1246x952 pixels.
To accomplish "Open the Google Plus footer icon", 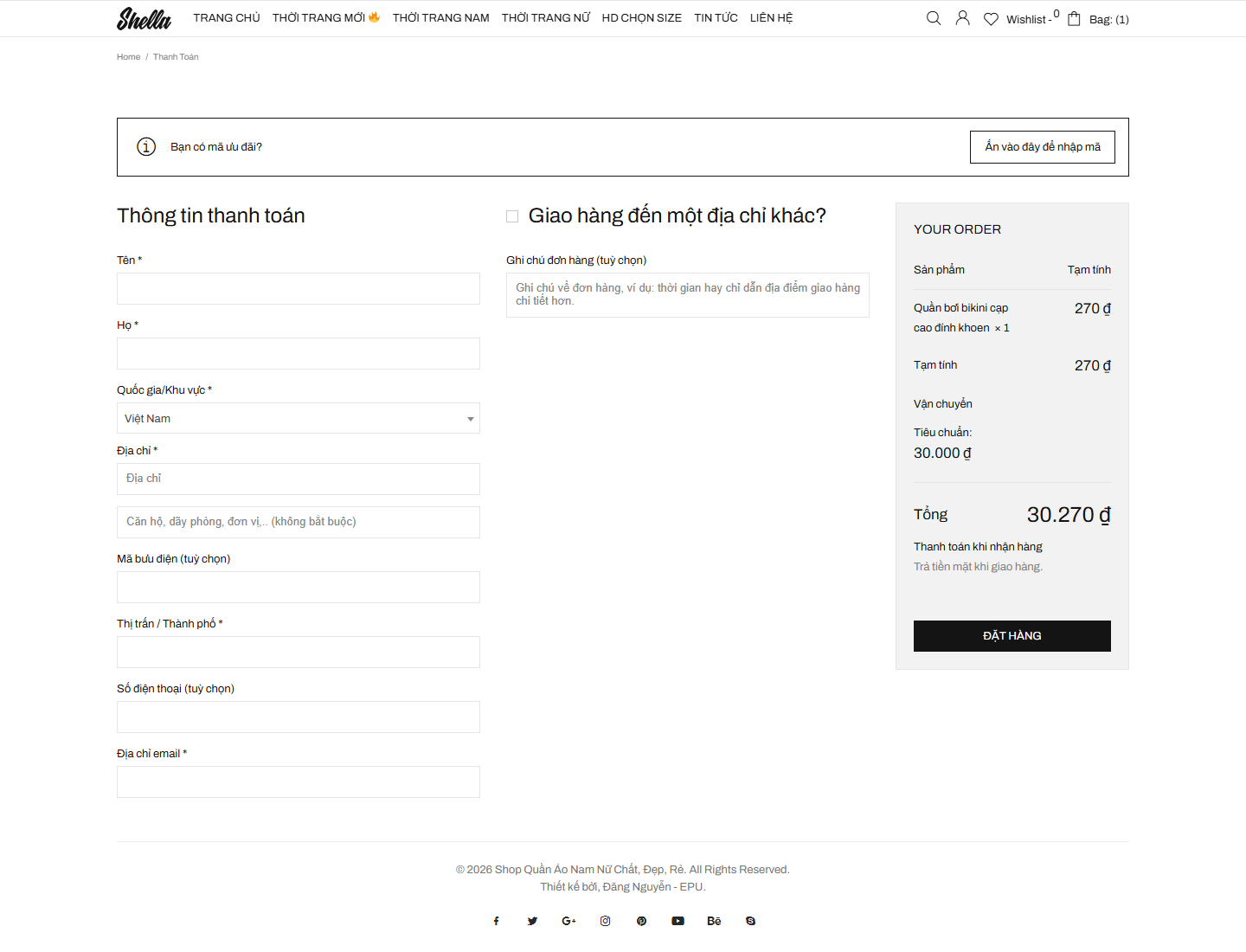I will click(x=568, y=921).
